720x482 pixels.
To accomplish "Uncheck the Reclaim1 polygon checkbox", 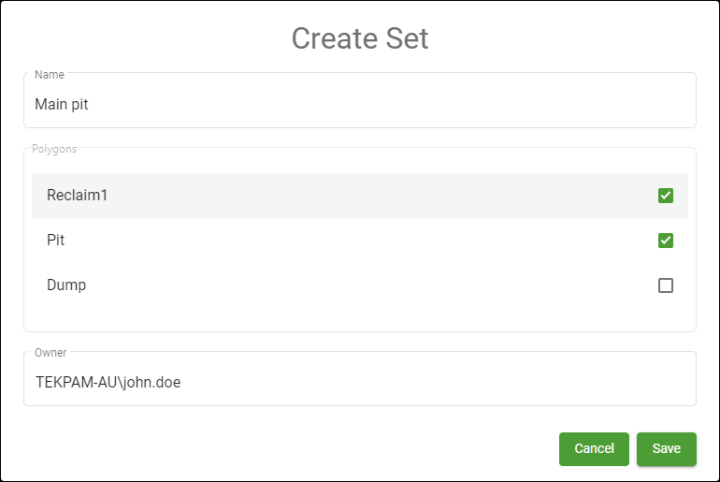I will pos(665,196).
